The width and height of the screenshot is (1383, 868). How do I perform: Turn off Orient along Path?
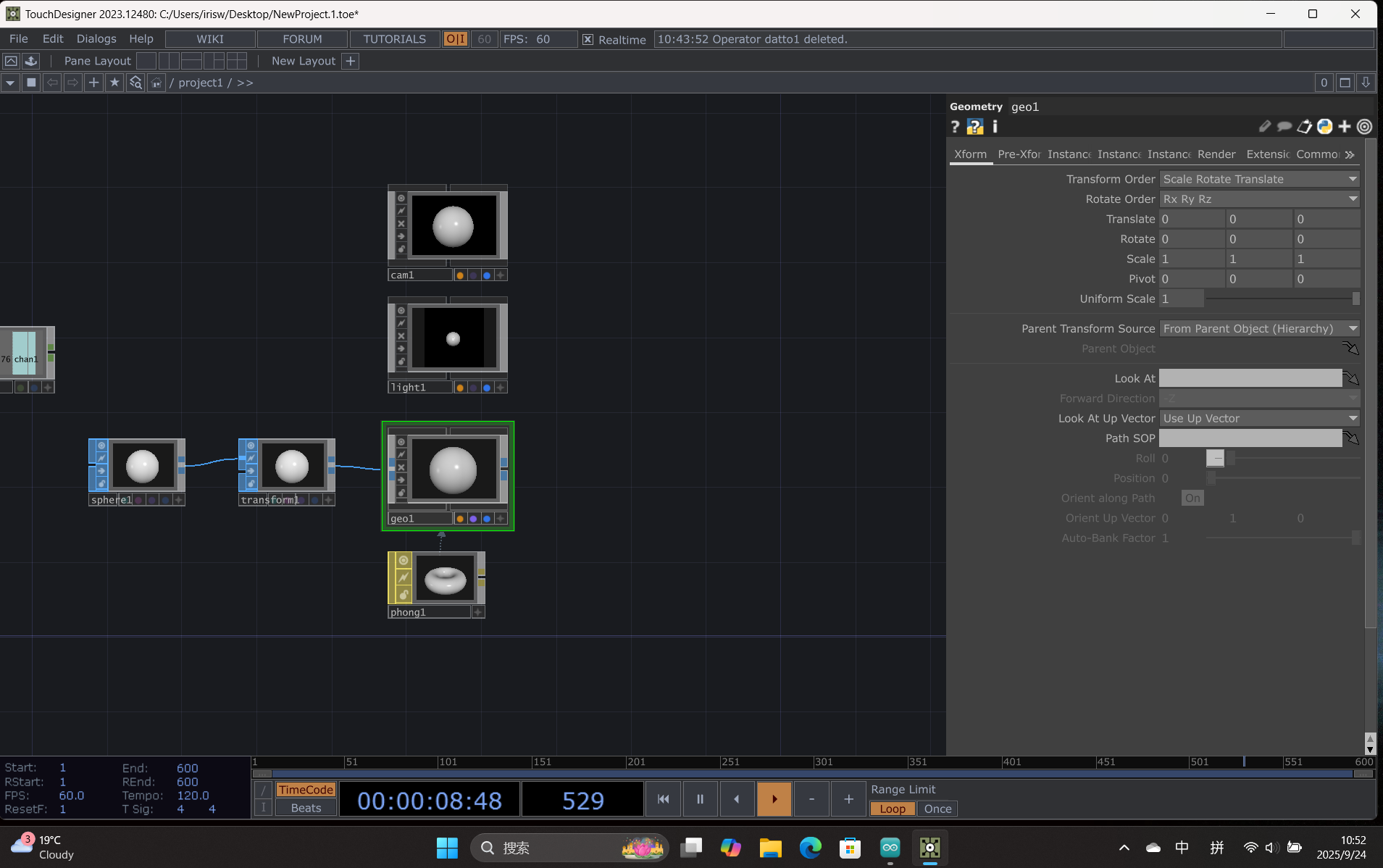[1192, 498]
